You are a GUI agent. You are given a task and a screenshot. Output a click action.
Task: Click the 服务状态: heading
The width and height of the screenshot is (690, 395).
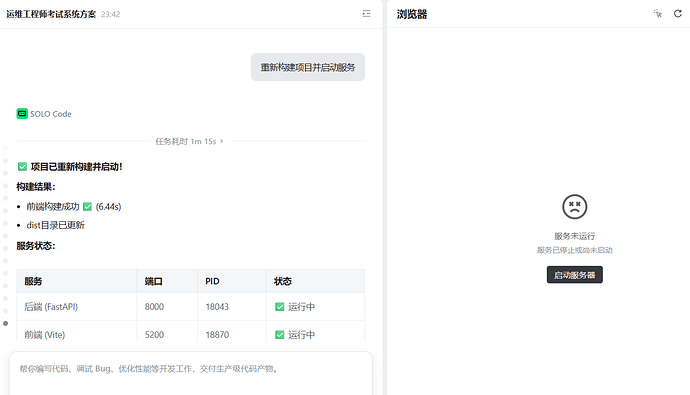36,246
